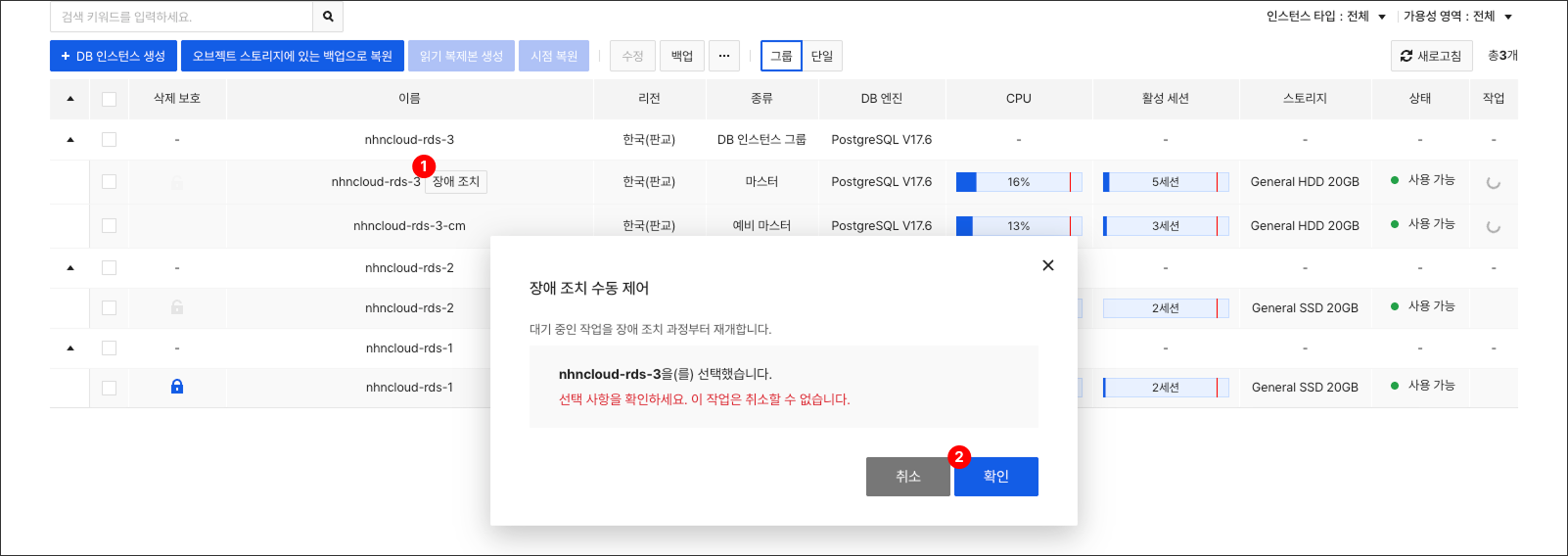
Task: Click the CPU column header
Action: (x=1019, y=99)
